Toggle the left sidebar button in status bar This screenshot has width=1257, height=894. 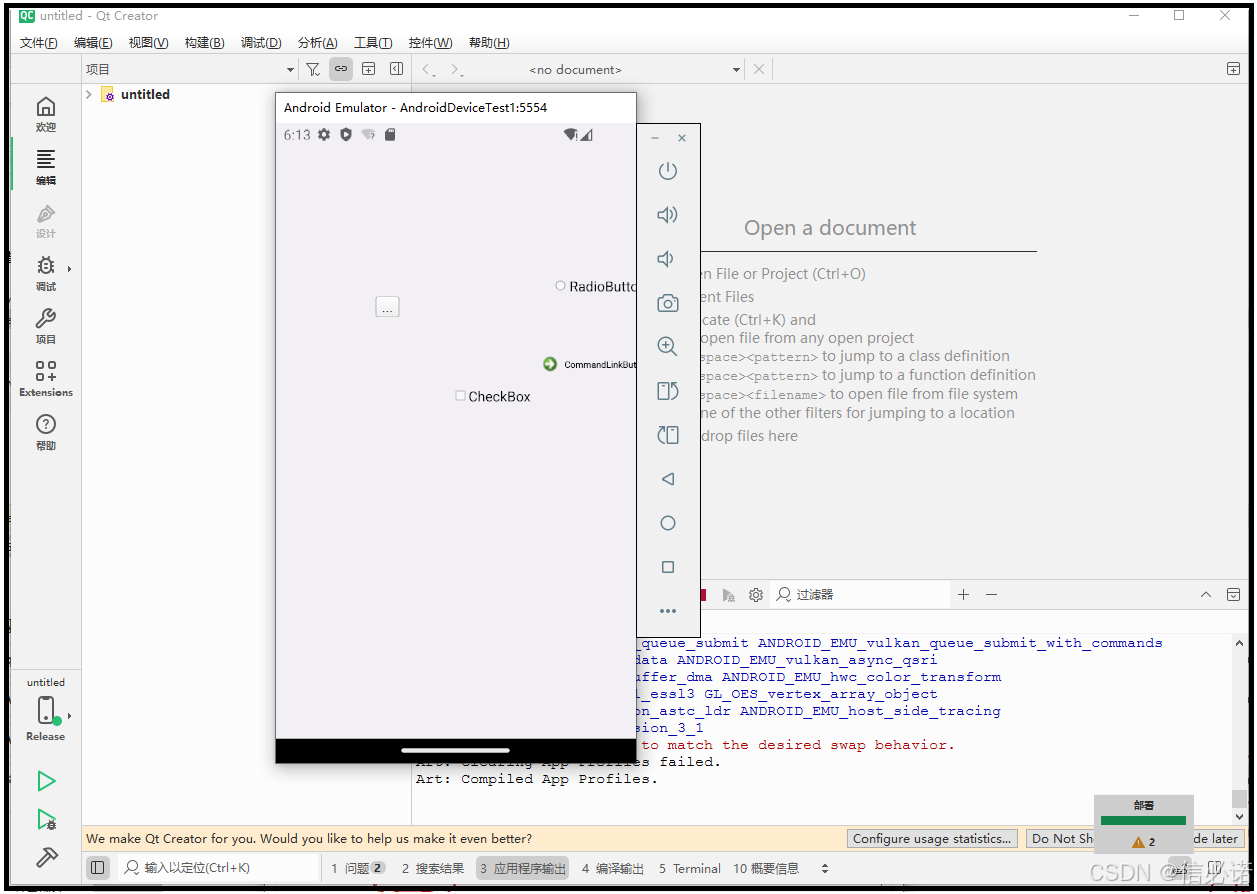(x=97, y=868)
